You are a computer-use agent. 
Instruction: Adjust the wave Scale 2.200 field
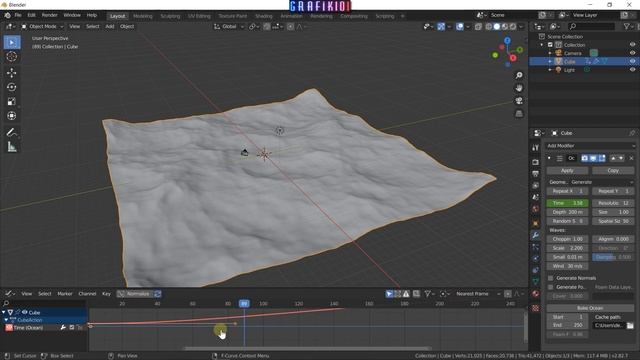click(567, 248)
